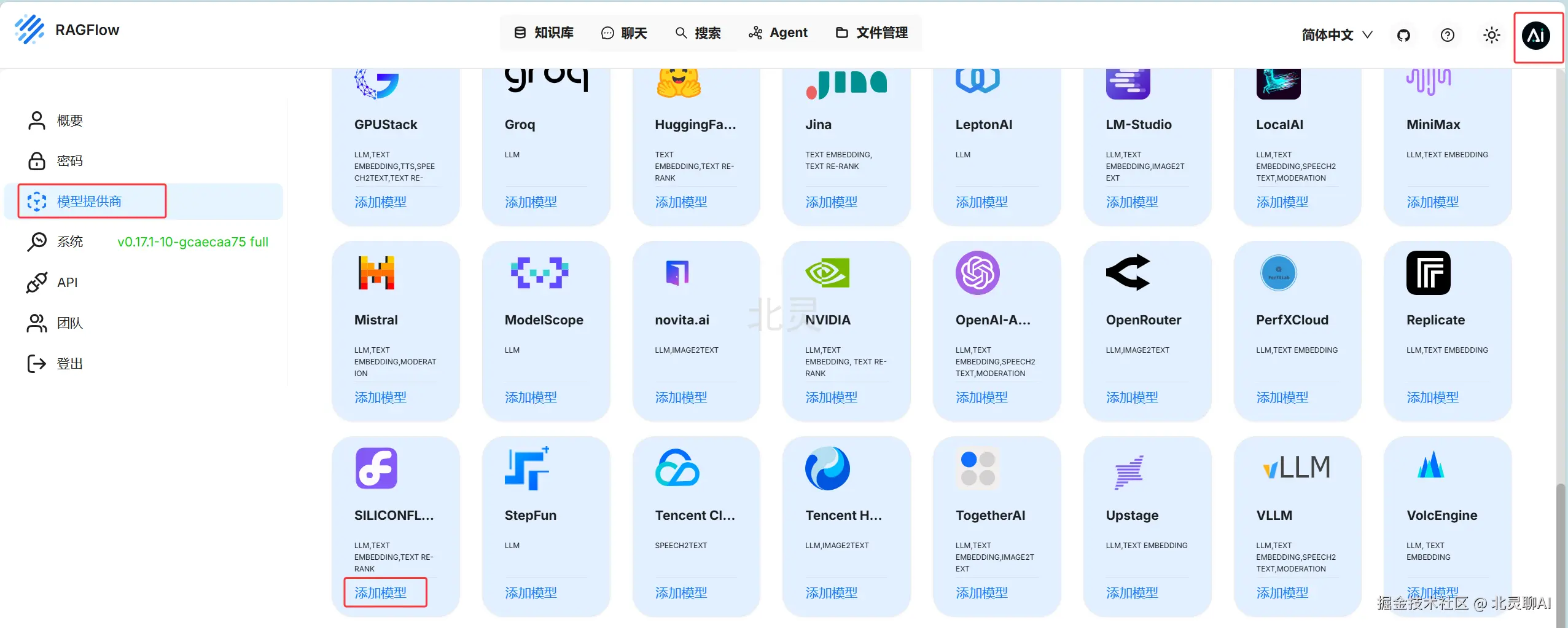
Task: Click the OpenAI-API-Compatible logo icon
Action: click(x=978, y=273)
